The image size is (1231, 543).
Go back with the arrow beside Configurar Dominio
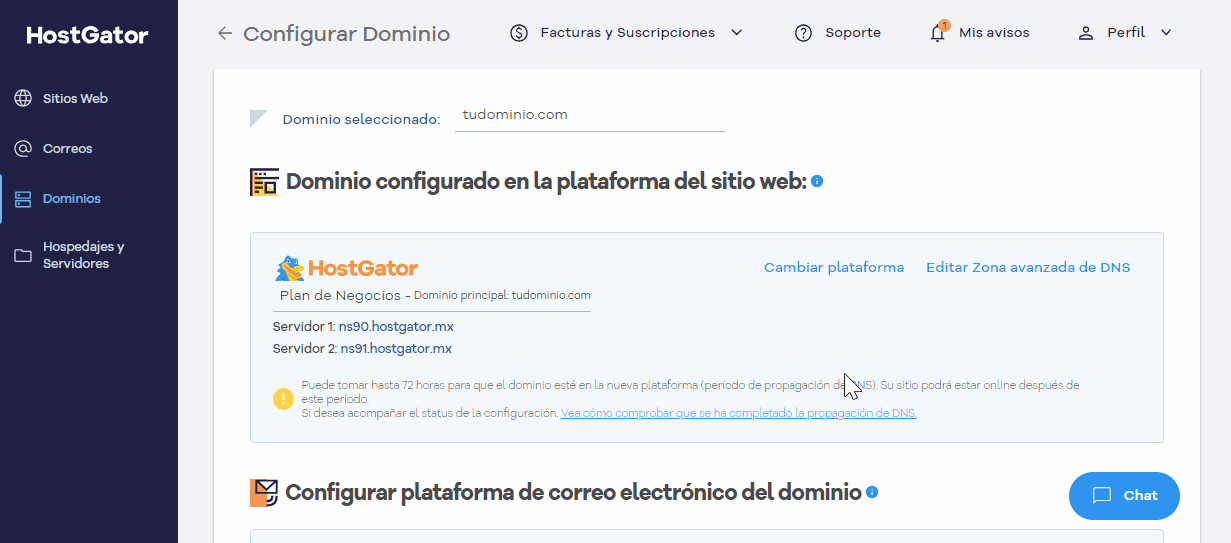[x=224, y=33]
